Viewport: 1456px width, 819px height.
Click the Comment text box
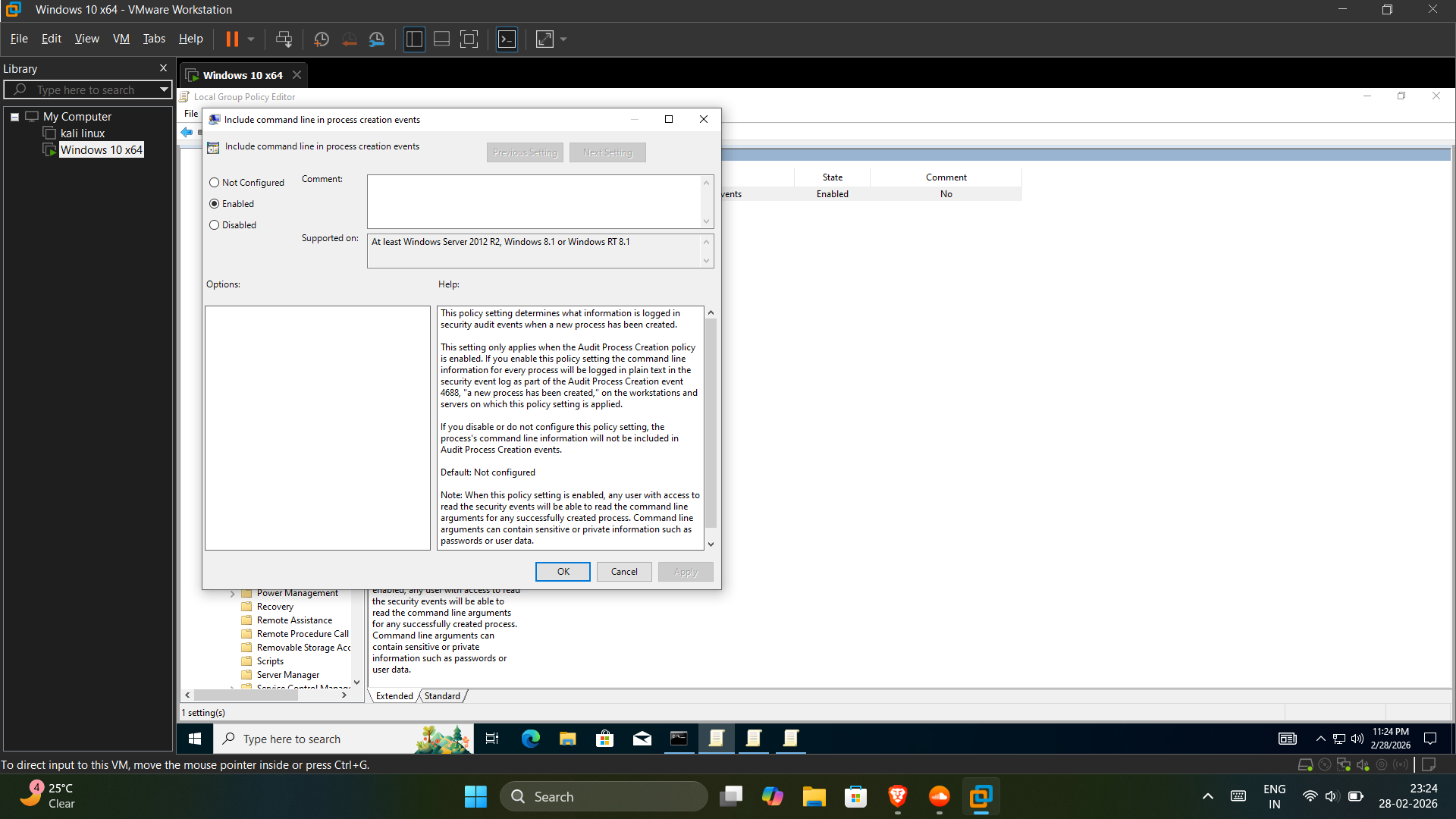(535, 202)
